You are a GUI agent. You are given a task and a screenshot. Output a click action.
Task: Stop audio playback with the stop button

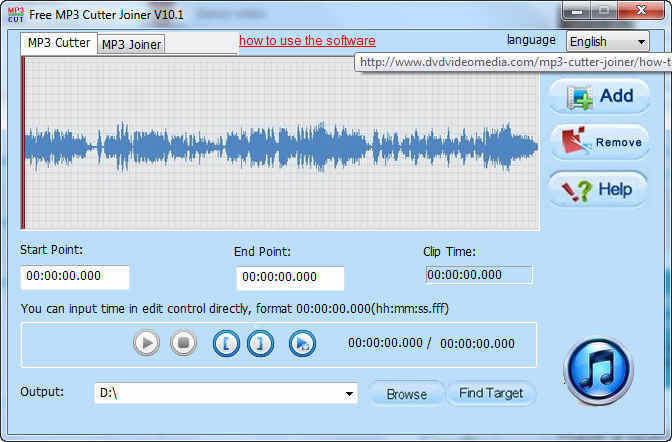183,343
